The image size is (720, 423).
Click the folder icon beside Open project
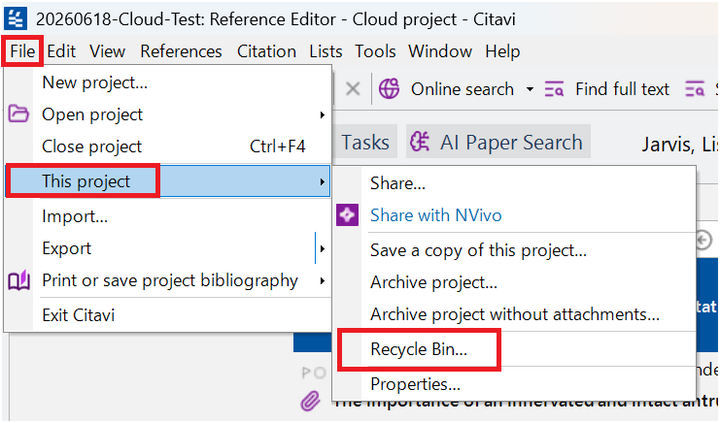pos(18,114)
